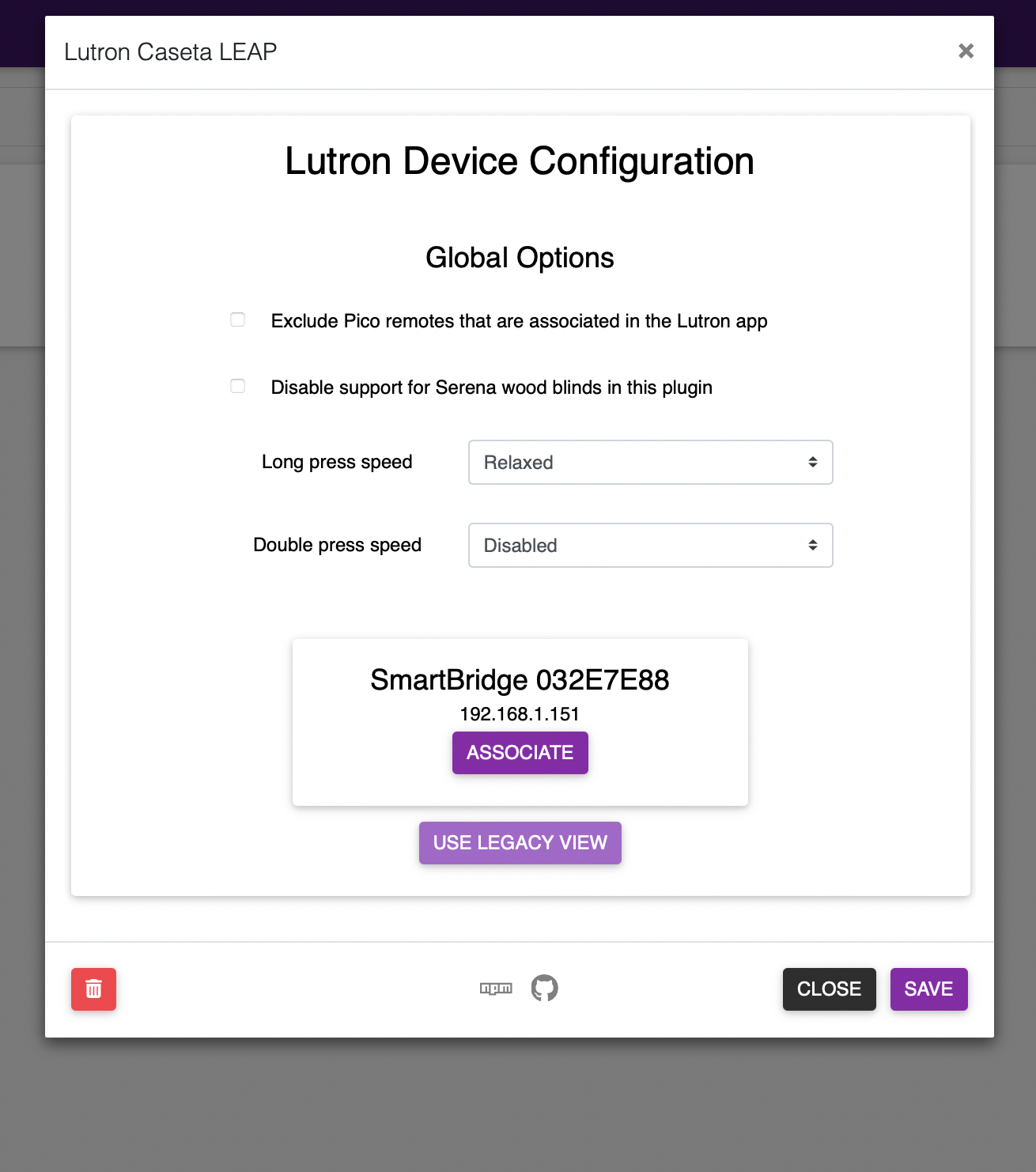Click the 192.168.1.151 IP address text
This screenshot has height=1172, width=1036.
click(520, 714)
